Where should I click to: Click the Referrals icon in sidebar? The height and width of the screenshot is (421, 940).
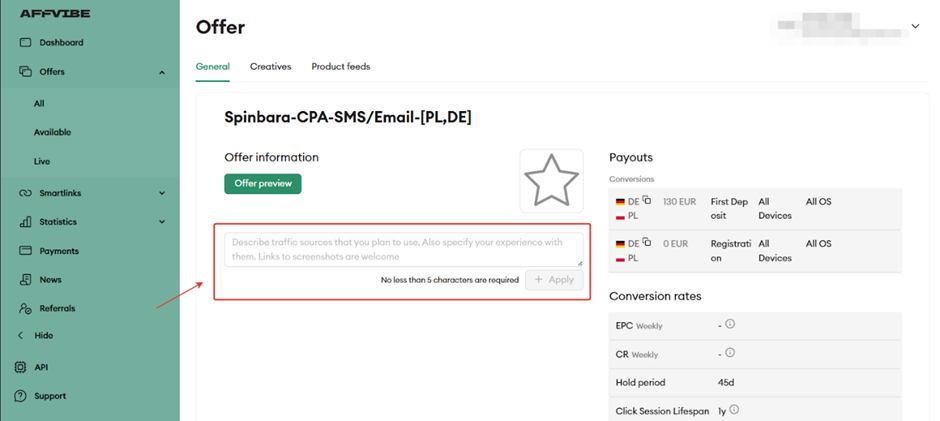coord(23,308)
